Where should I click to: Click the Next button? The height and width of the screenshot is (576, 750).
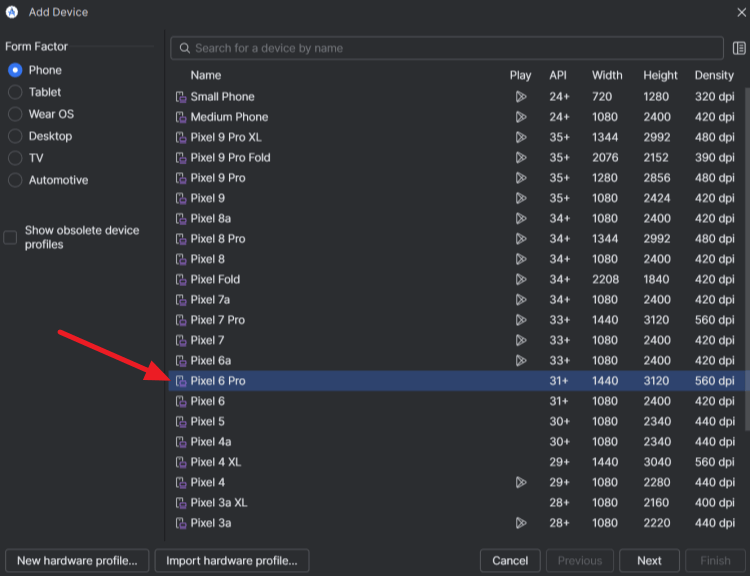coord(649,561)
